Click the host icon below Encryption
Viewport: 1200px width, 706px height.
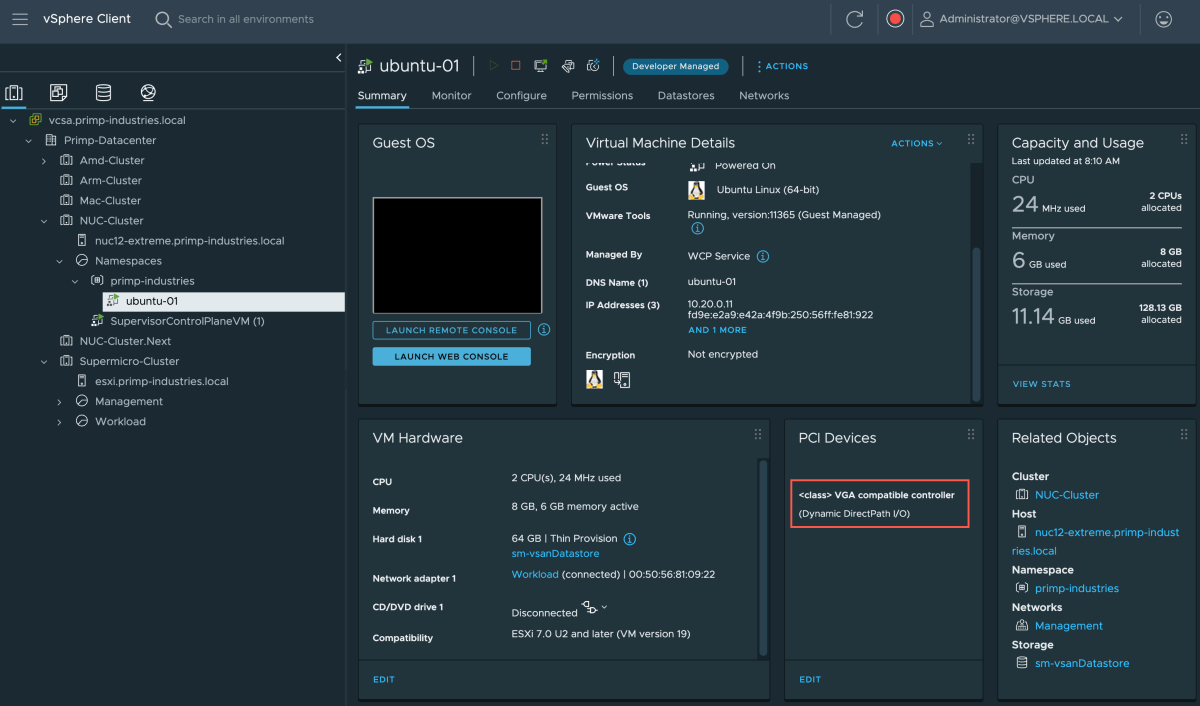click(x=622, y=380)
